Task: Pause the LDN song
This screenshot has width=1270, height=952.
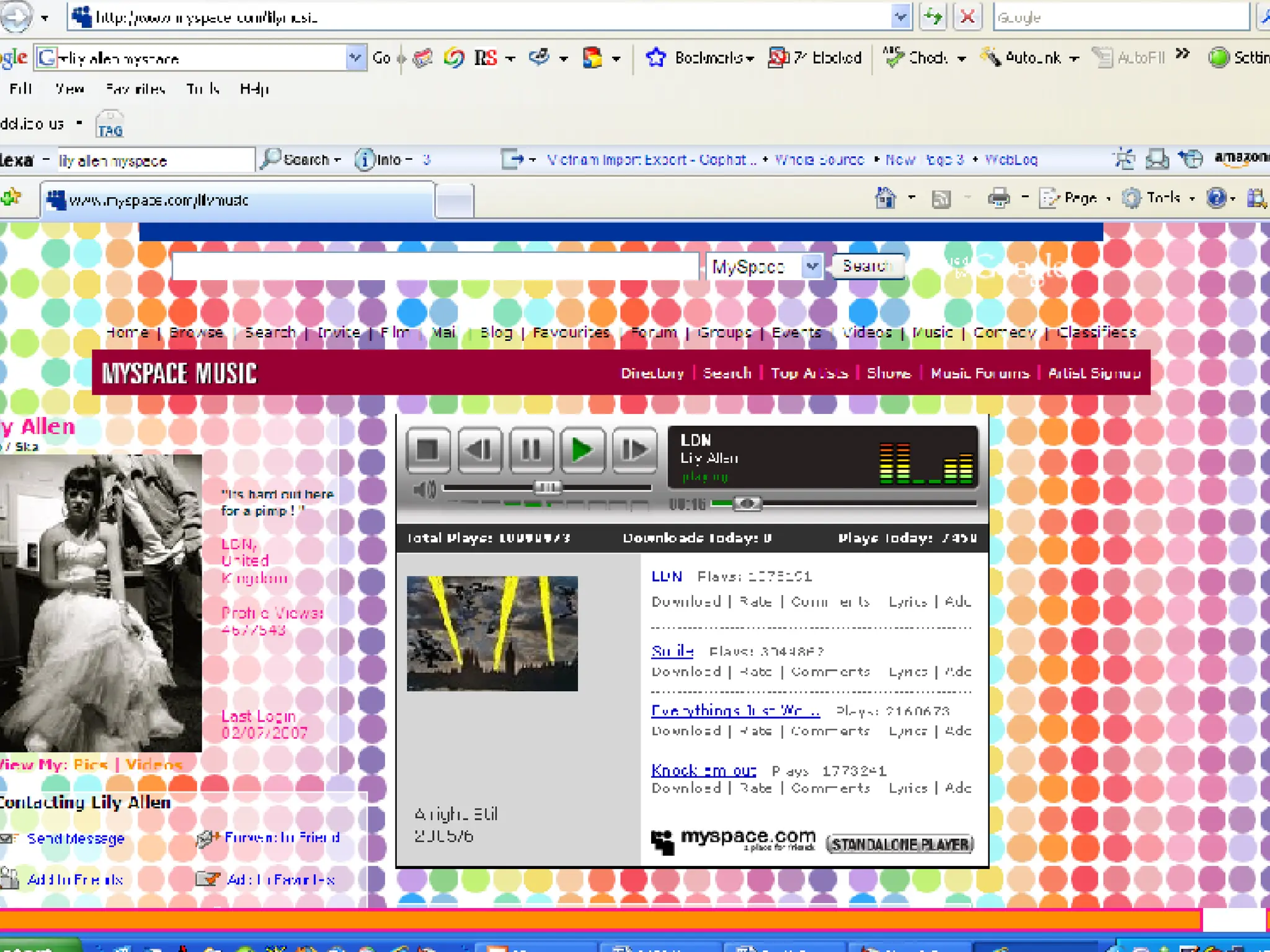Action: pyautogui.click(x=531, y=450)
